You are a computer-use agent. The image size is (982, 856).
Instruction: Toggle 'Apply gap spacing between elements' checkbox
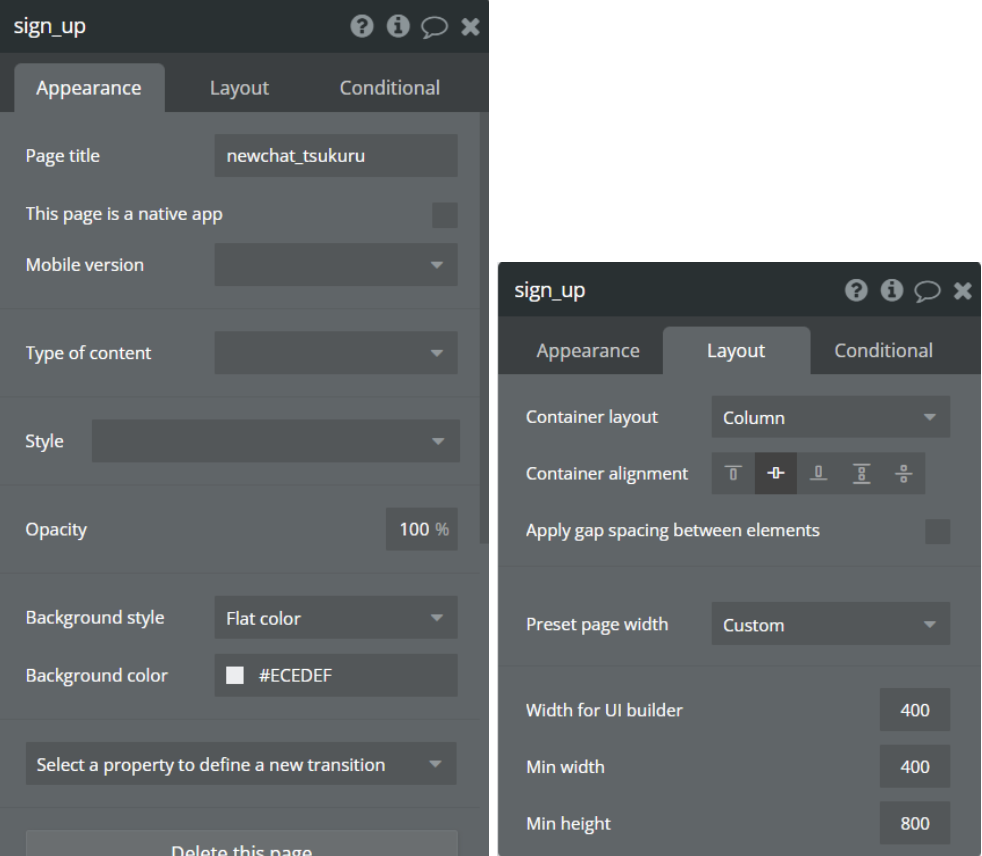937,531
